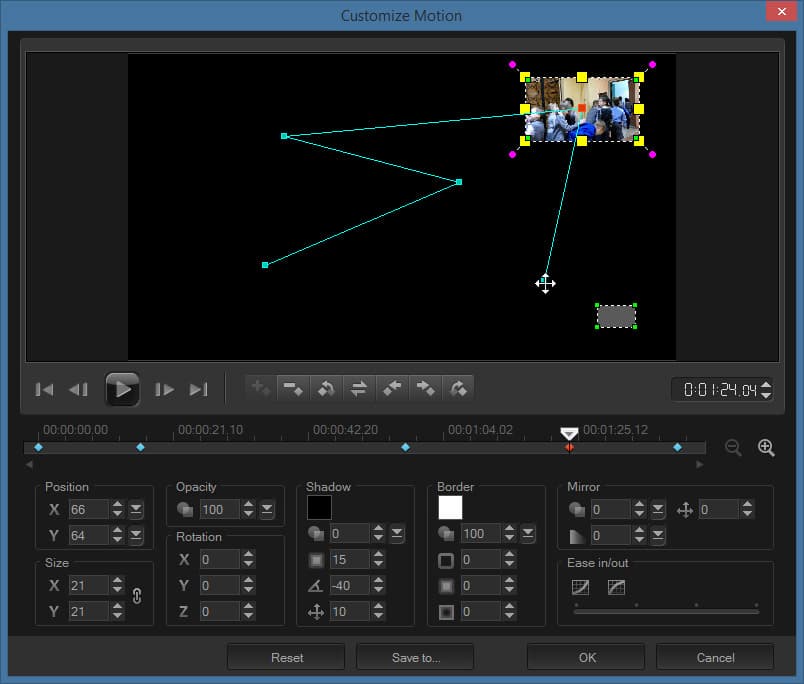This screenshot has height=684, width=804.
Task: Open the Border opacity slider dropdown
Action: pos(527,534)
